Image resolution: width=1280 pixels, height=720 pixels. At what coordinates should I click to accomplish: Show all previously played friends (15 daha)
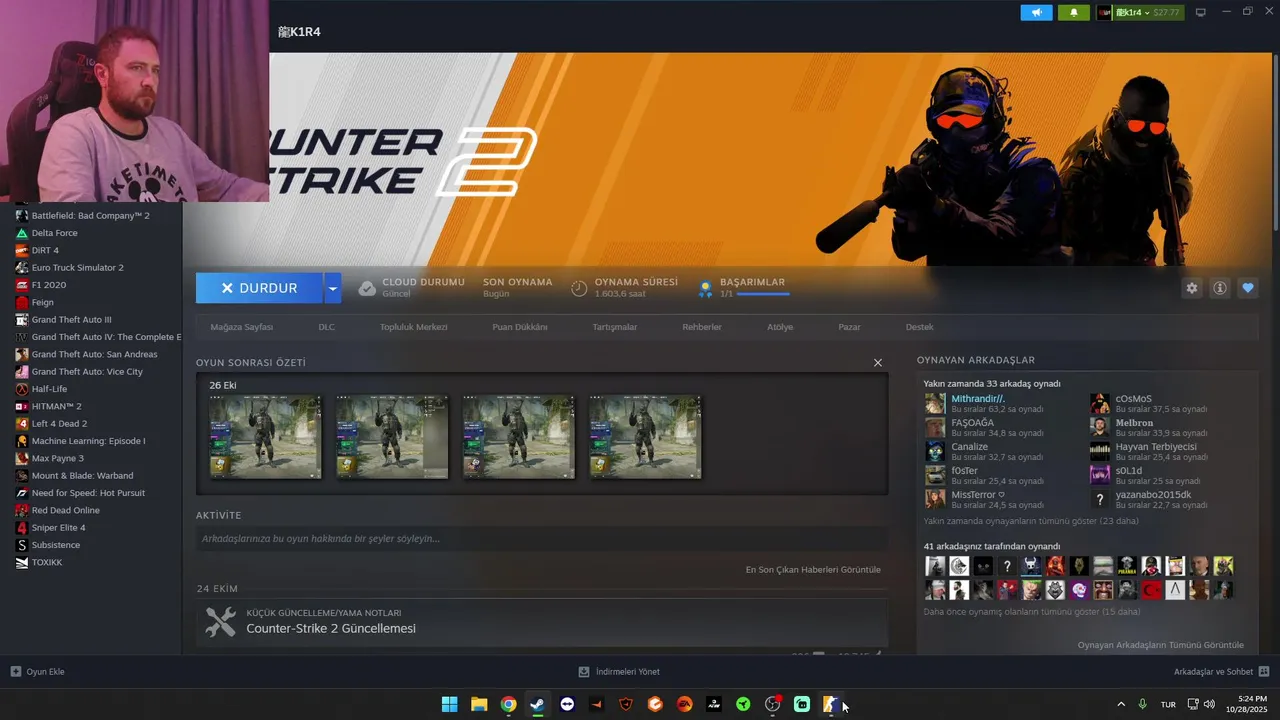[x=1031, y=612]
